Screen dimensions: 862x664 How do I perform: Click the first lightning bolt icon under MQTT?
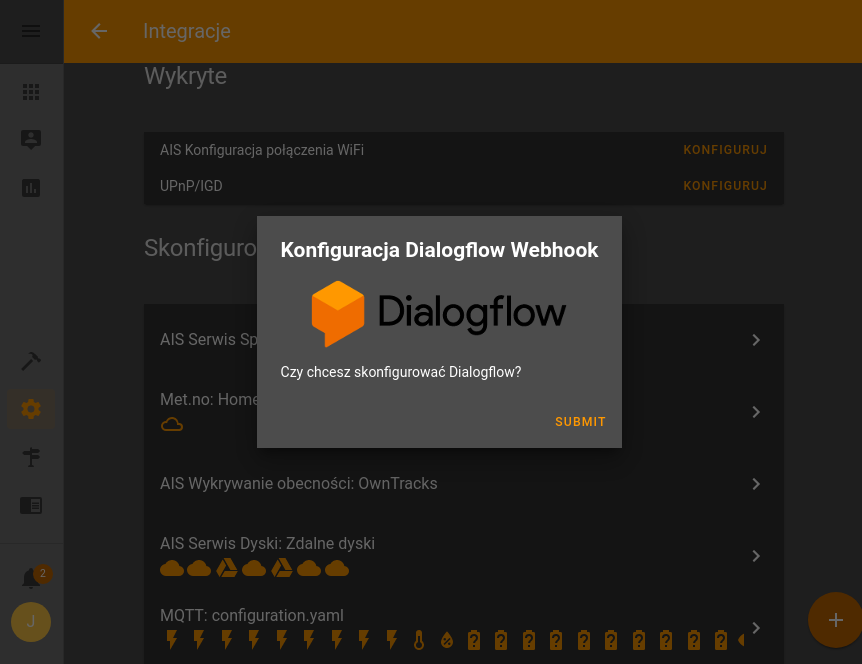pos(172,640)
